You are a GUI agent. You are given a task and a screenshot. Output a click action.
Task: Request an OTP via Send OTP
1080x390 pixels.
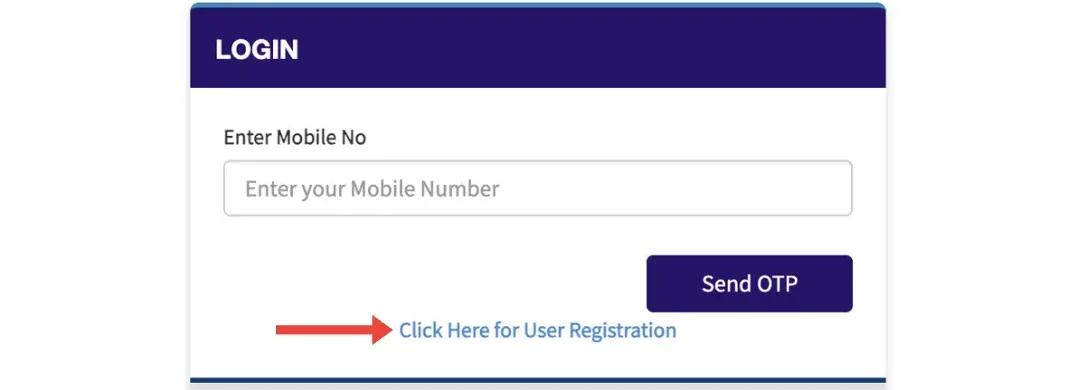(749, 284)
